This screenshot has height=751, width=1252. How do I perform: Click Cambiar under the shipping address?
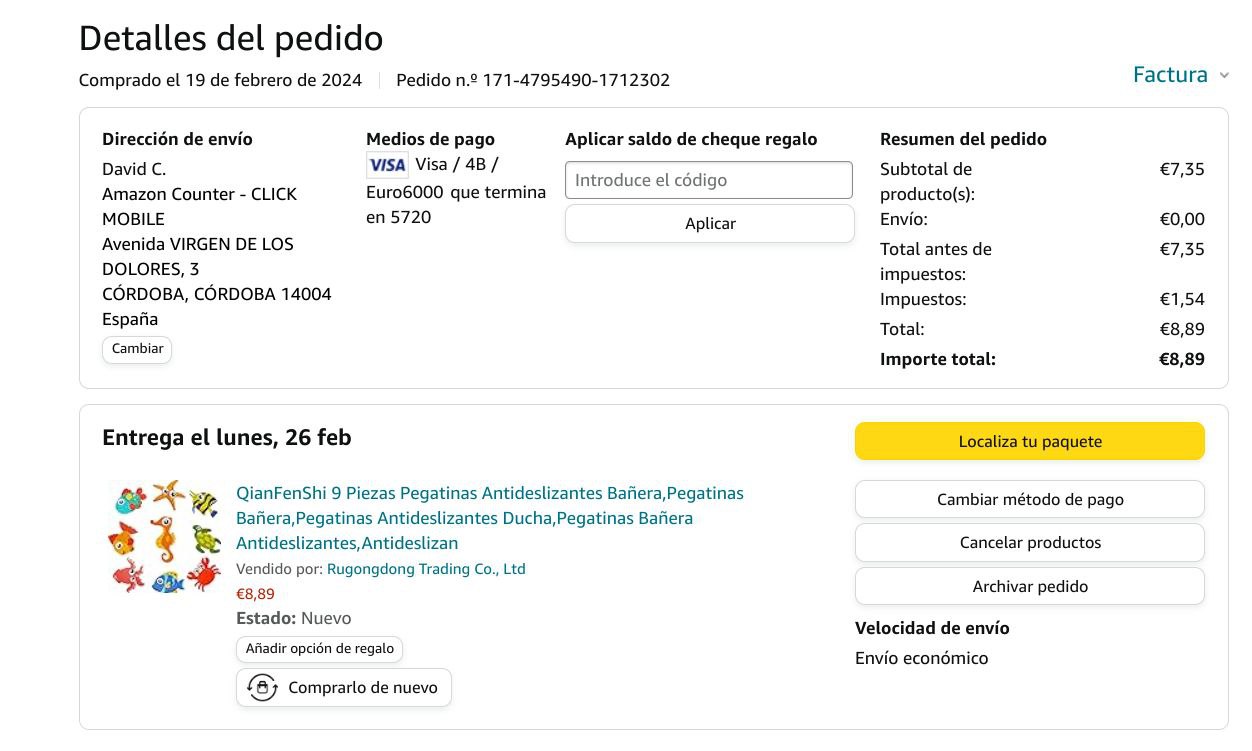click(137, 349)
